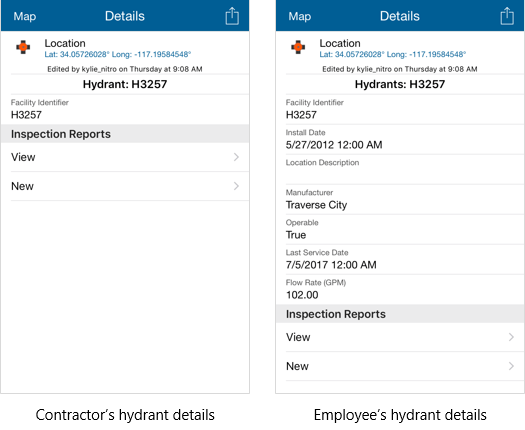
Task: Tap the 'Edited by kylie_nitro' line in Contractor's screen
Action: (x=125, y=69)
